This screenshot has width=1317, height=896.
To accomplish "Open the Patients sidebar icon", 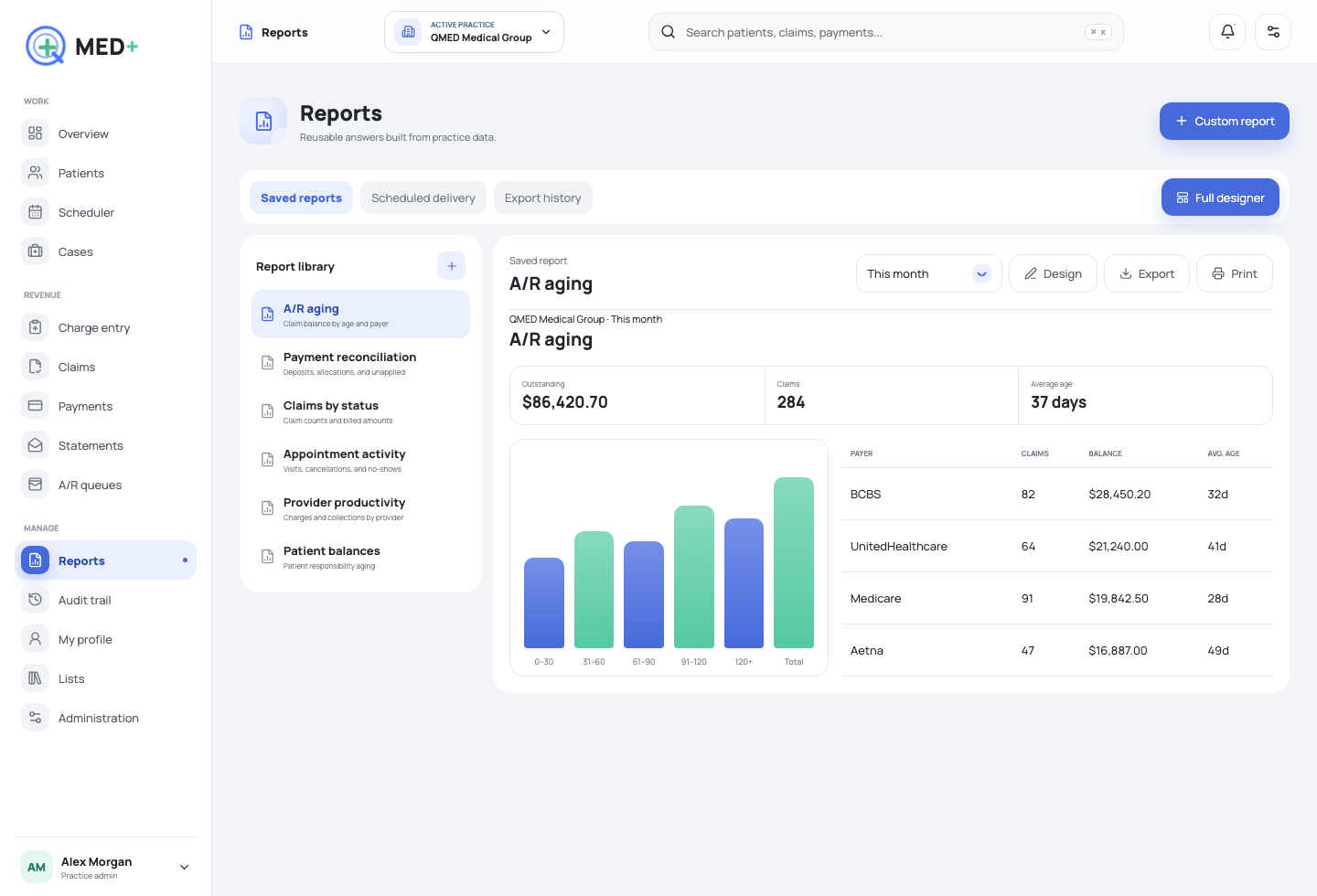I will click(x=35, y=173).
